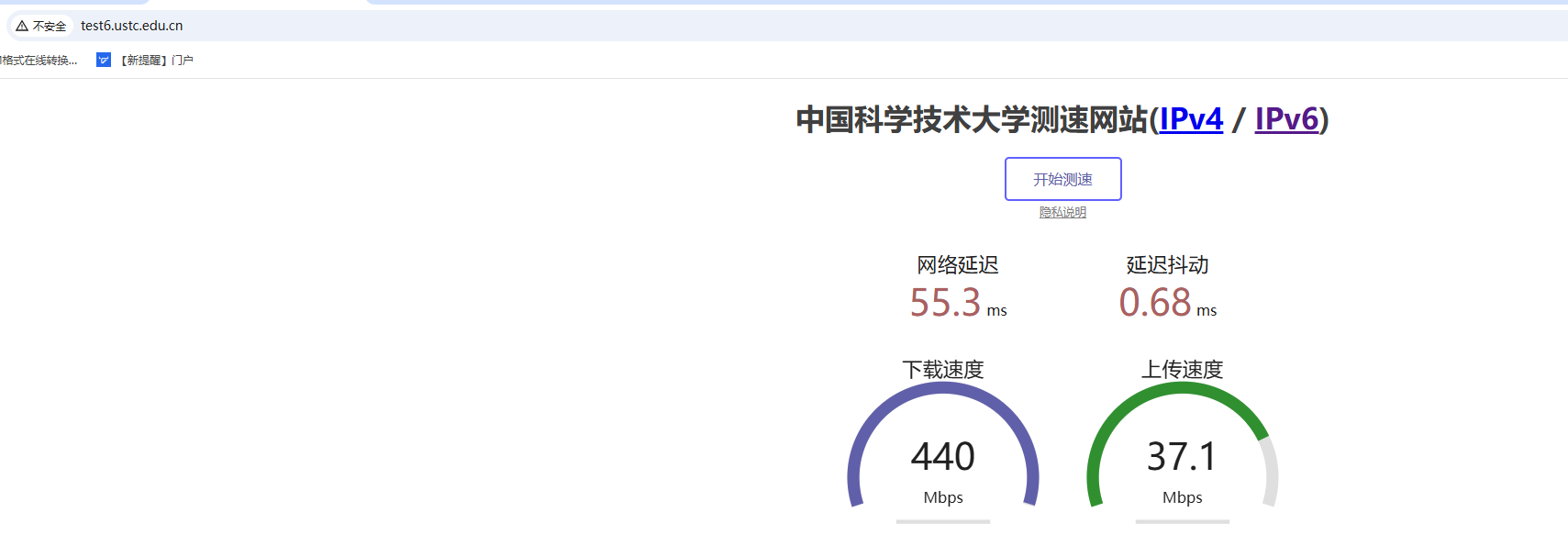Open the IPv4 link in the heading
This screenshot has height=546, width=1568.
(x=1191, y=119)
